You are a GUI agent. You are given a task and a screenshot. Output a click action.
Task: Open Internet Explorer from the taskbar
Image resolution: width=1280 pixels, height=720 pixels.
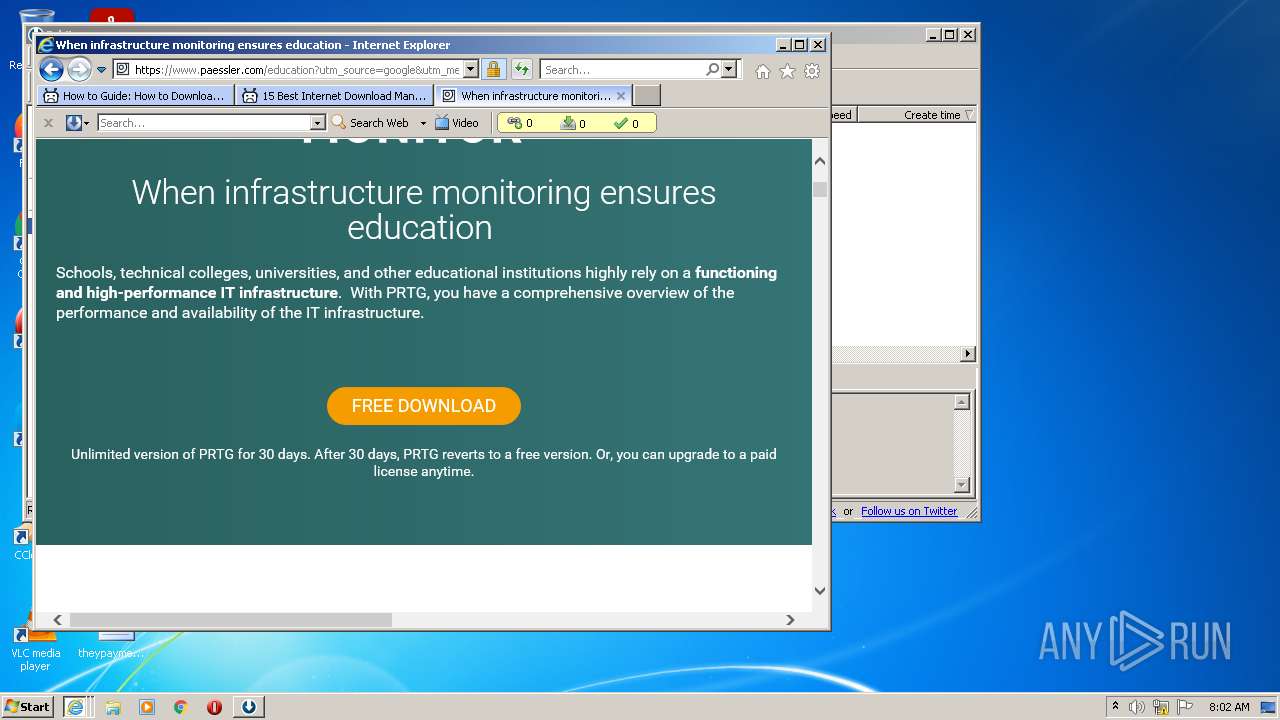coord(75,707)
